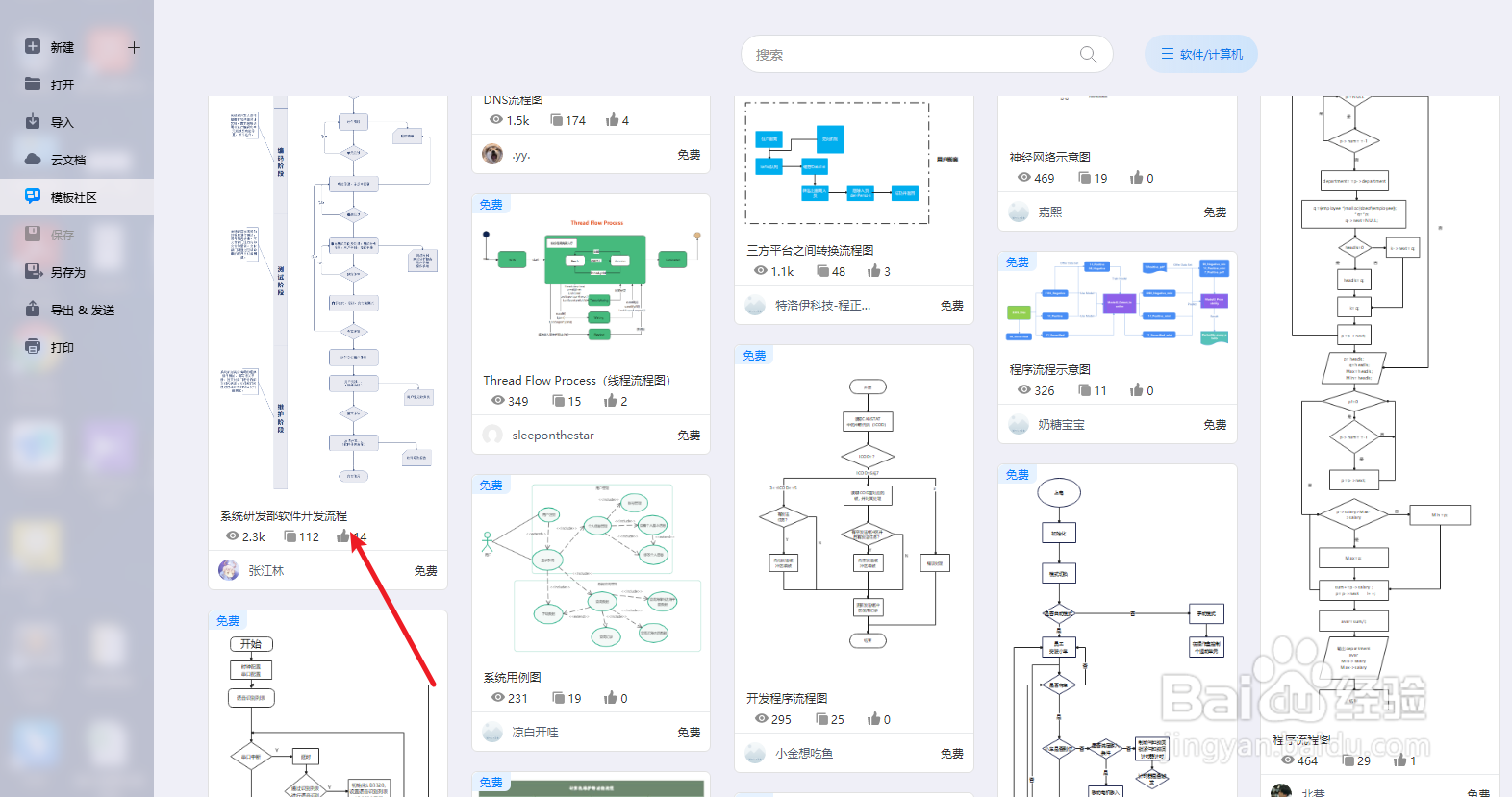The height and width of the screenshot is (797, 1512).
Task: Open the 开发程序流程图 thumbnail
Action: pos(854,514)
